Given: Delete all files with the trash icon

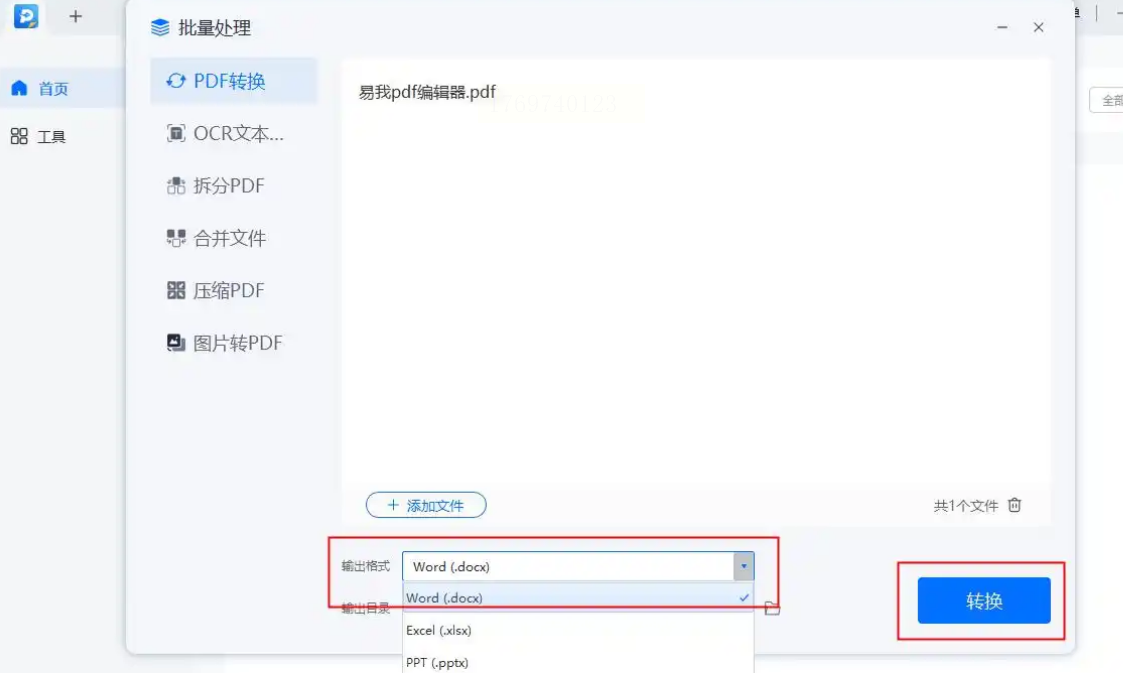Looking at the screenshot, I should [1014, 505].
